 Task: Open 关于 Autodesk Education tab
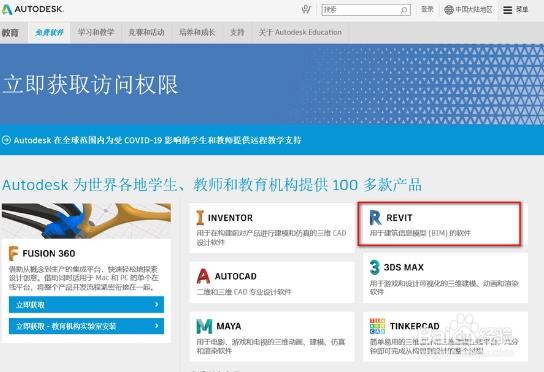click(300, 33)
